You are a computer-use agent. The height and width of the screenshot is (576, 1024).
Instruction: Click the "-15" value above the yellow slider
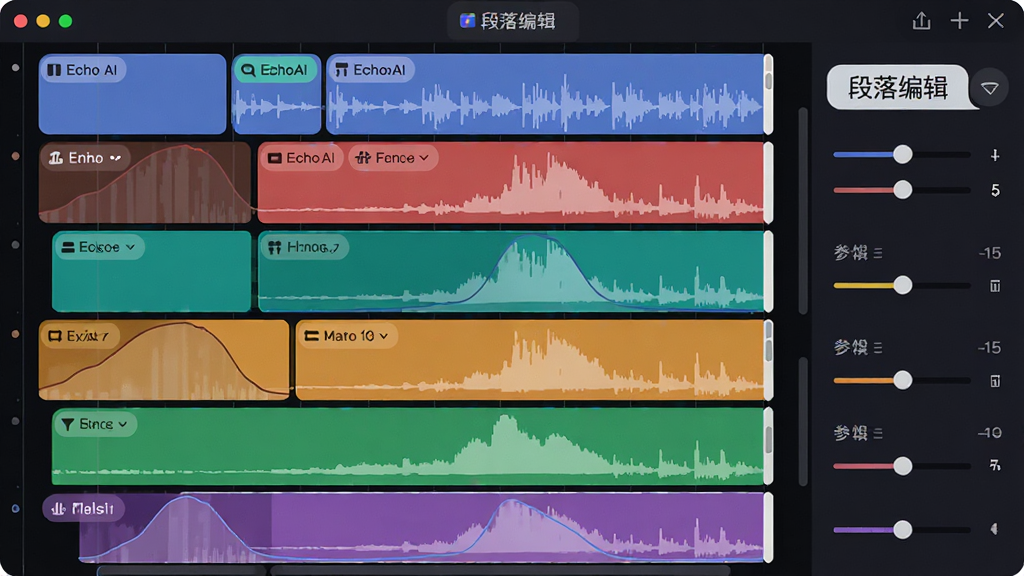click(990, 253)
